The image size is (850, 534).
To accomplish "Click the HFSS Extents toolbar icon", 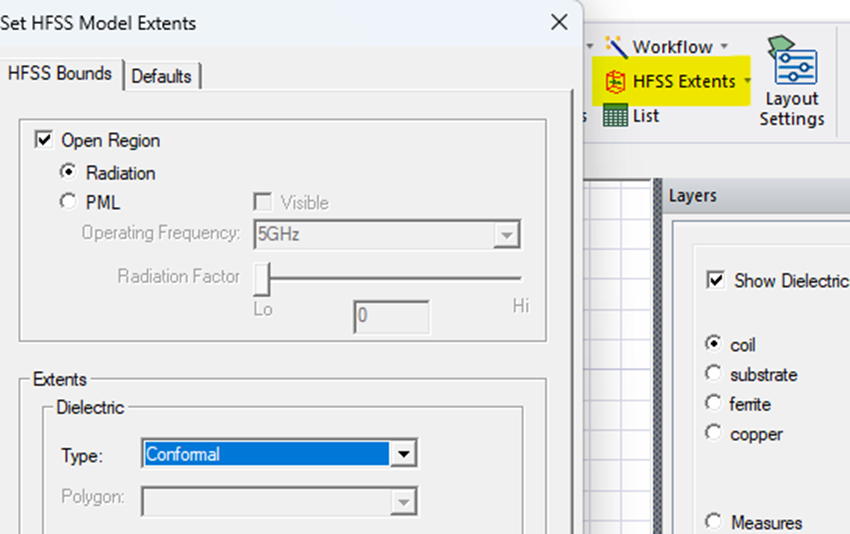I will coord(616,81).
